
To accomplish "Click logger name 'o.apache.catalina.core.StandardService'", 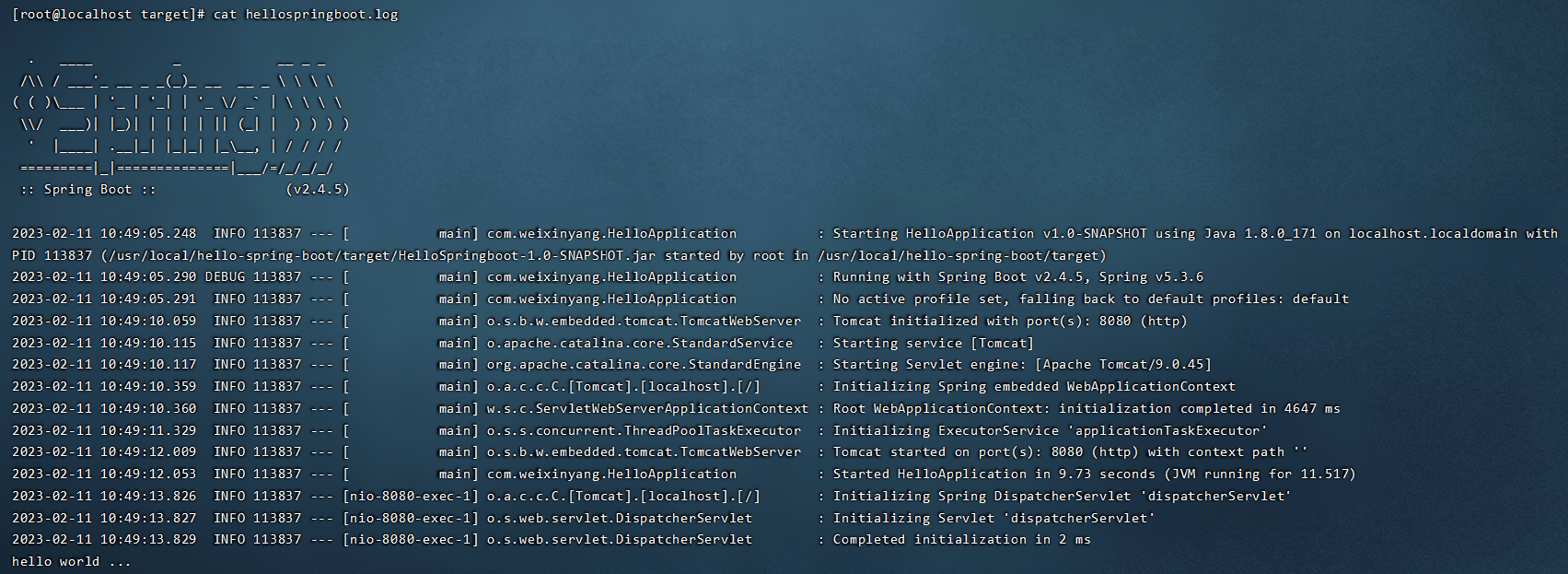I will click(x=640, y=343).
